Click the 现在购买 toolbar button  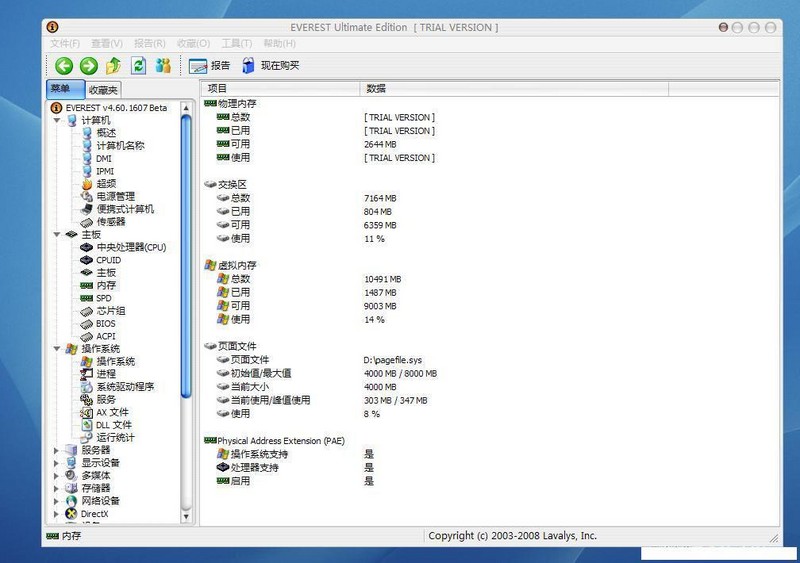[x=271, y=65]
